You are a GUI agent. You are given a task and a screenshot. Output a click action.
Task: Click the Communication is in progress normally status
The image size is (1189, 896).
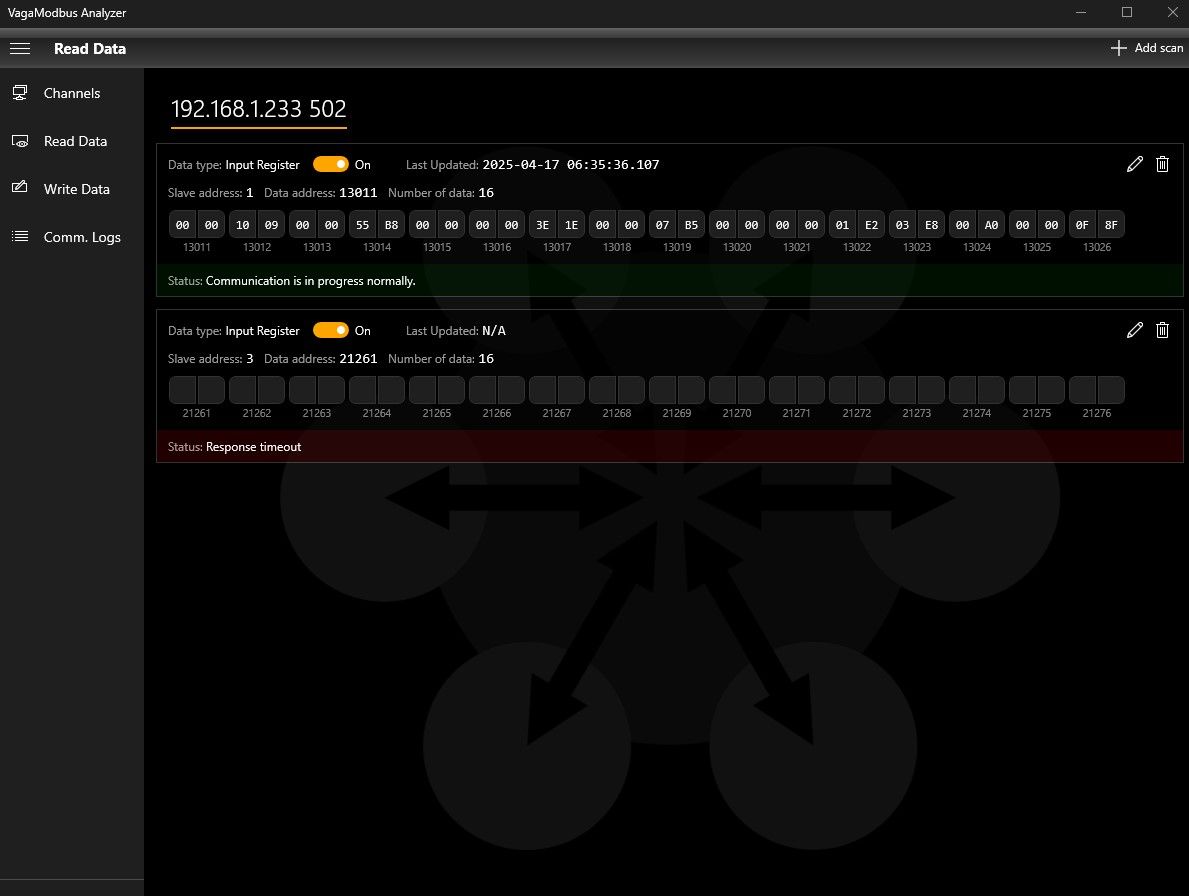[310, 280]
